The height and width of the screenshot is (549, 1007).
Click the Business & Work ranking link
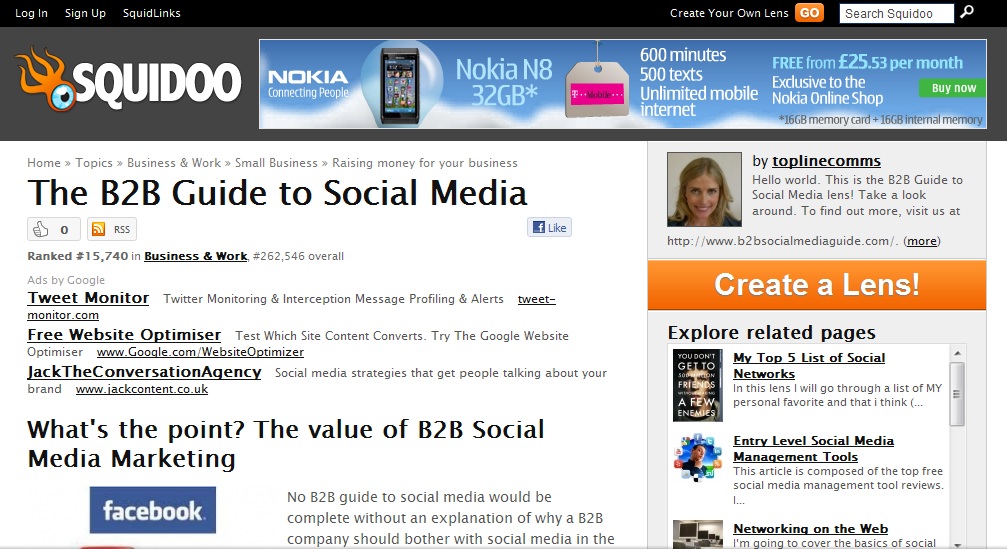click(195, 256)
